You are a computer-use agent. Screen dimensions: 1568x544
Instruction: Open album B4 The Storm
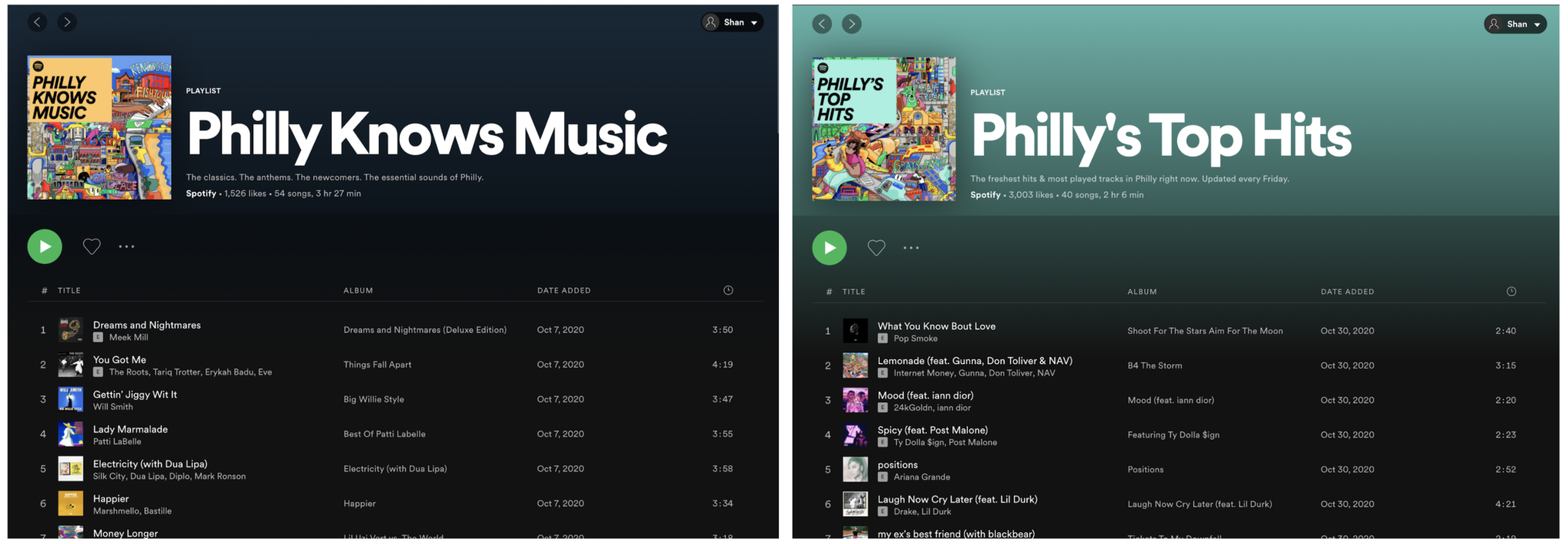click(1154, 366)
